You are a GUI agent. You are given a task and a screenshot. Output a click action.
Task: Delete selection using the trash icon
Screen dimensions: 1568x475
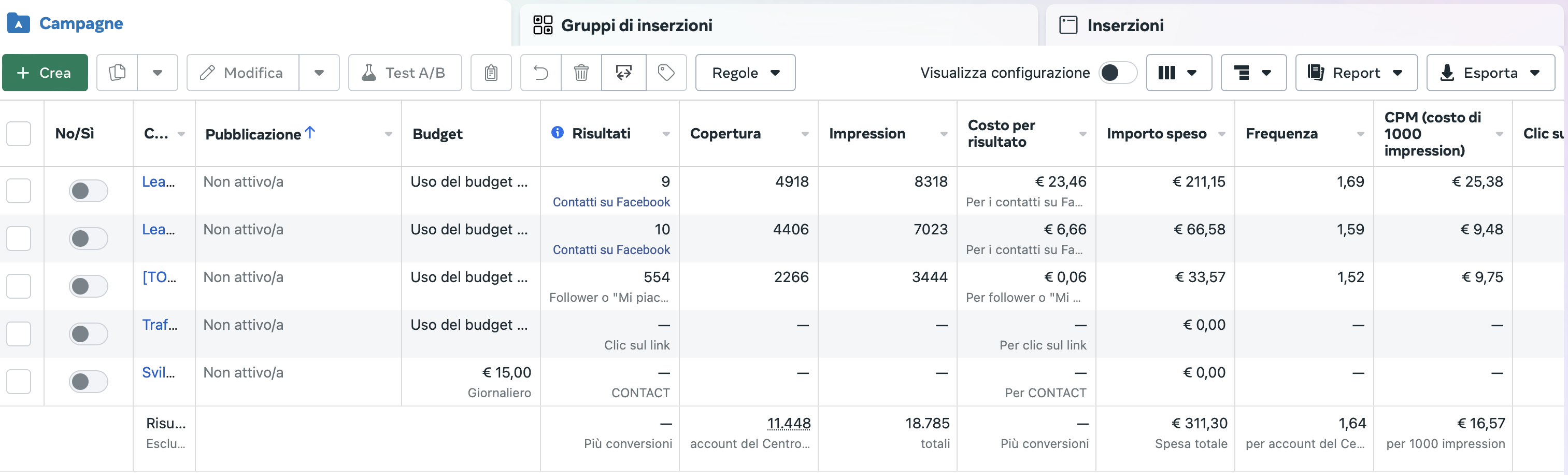pos(581,73)
